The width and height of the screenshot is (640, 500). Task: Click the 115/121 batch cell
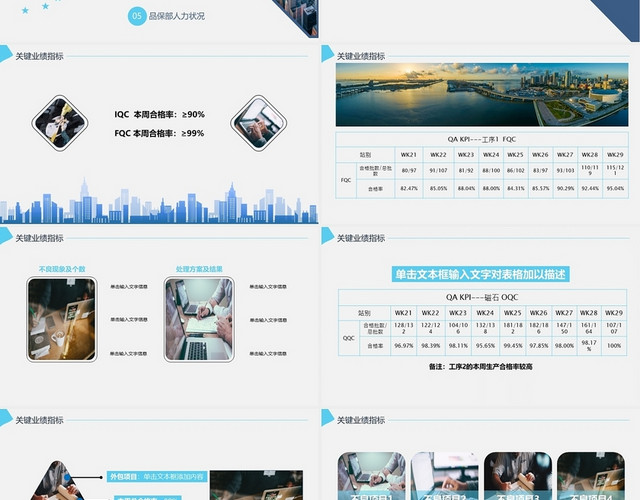click(615, 171)
